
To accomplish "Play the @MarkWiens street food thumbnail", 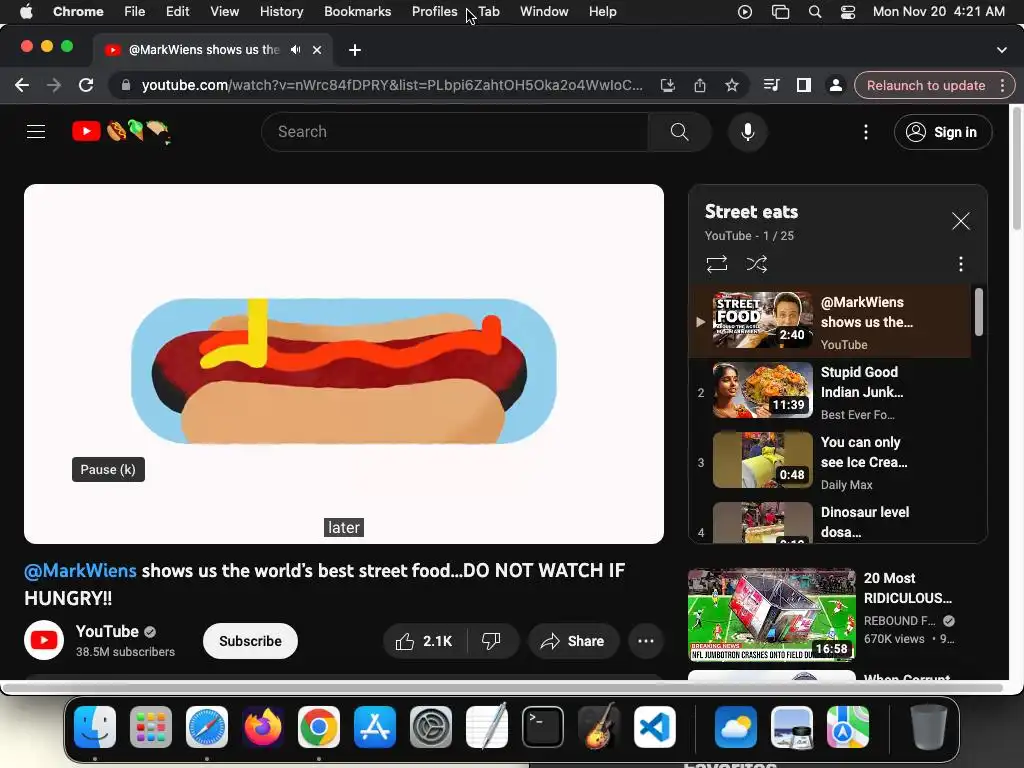I will (x=763, y=320).
